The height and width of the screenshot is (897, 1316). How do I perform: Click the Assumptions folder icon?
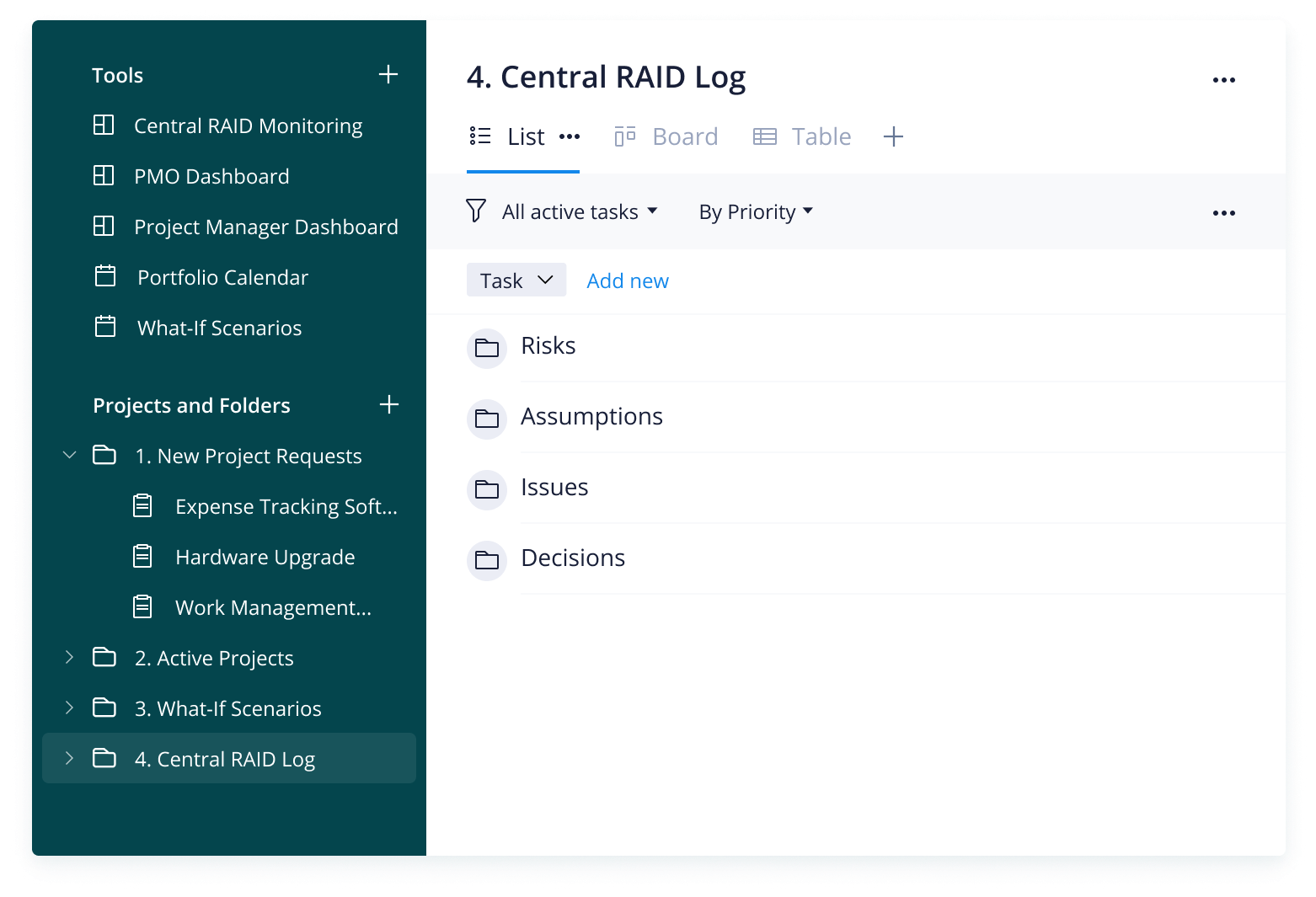487,419
